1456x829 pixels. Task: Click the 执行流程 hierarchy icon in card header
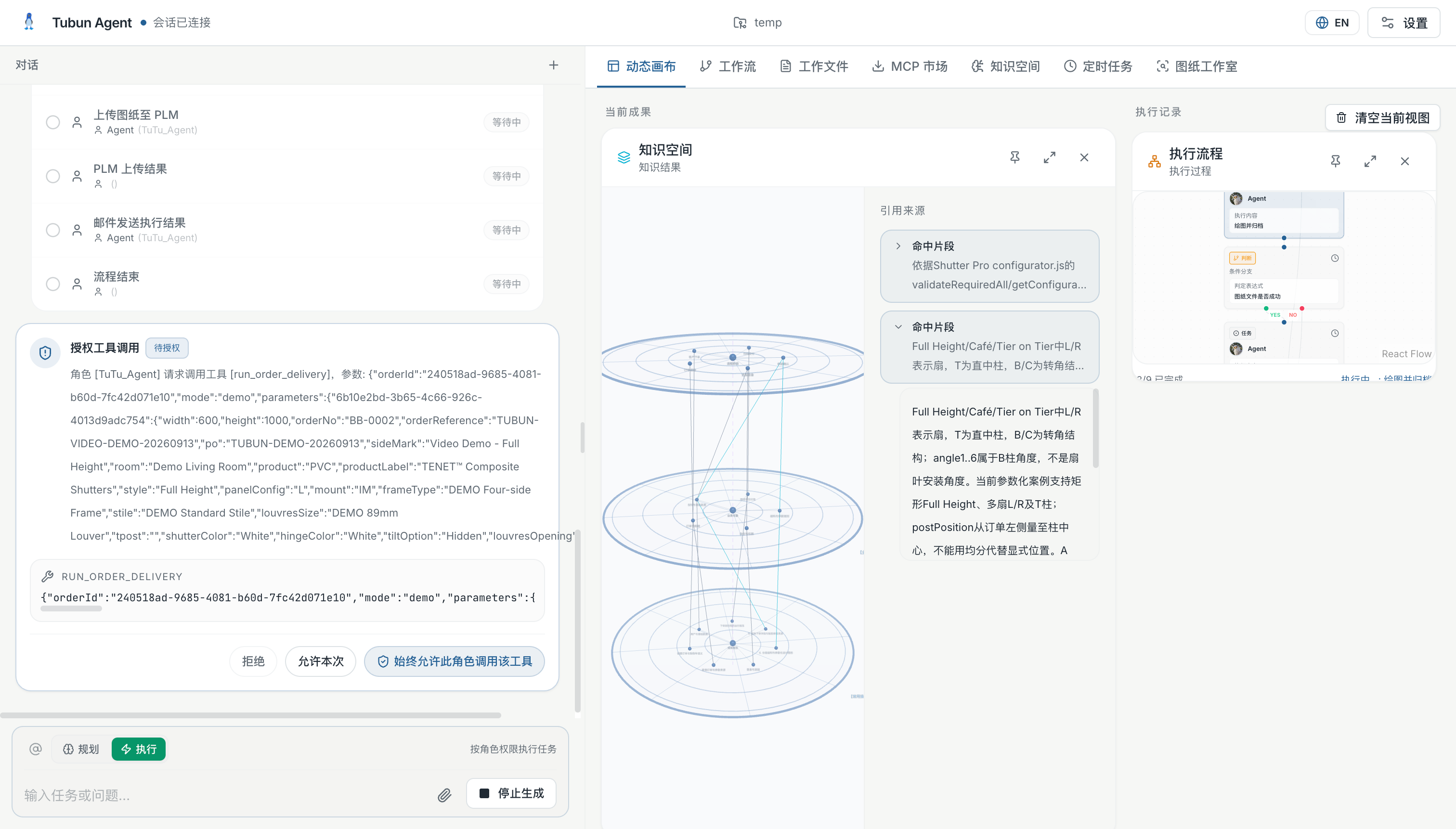1154,161
